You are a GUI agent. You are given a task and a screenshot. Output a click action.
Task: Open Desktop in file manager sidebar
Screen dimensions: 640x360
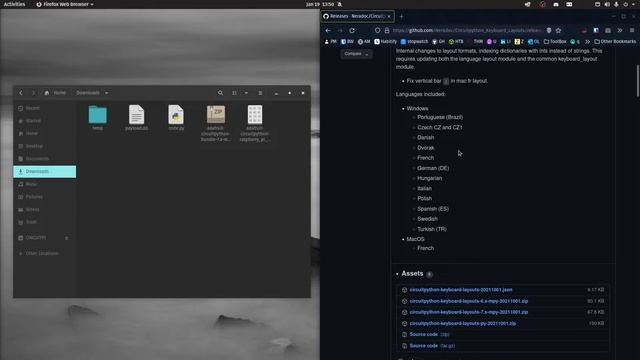click(x=44, y=146)
